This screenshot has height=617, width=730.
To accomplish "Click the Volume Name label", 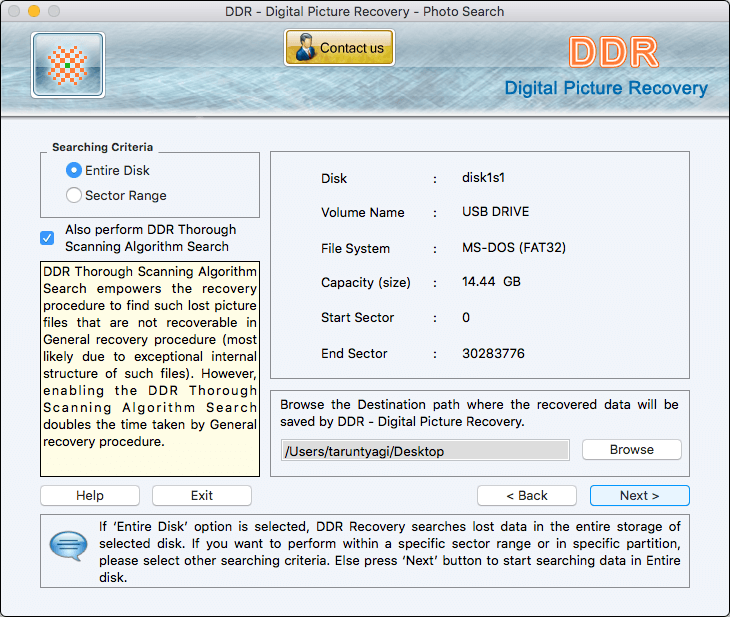I will pyautogui.click(x=363, y=212).
